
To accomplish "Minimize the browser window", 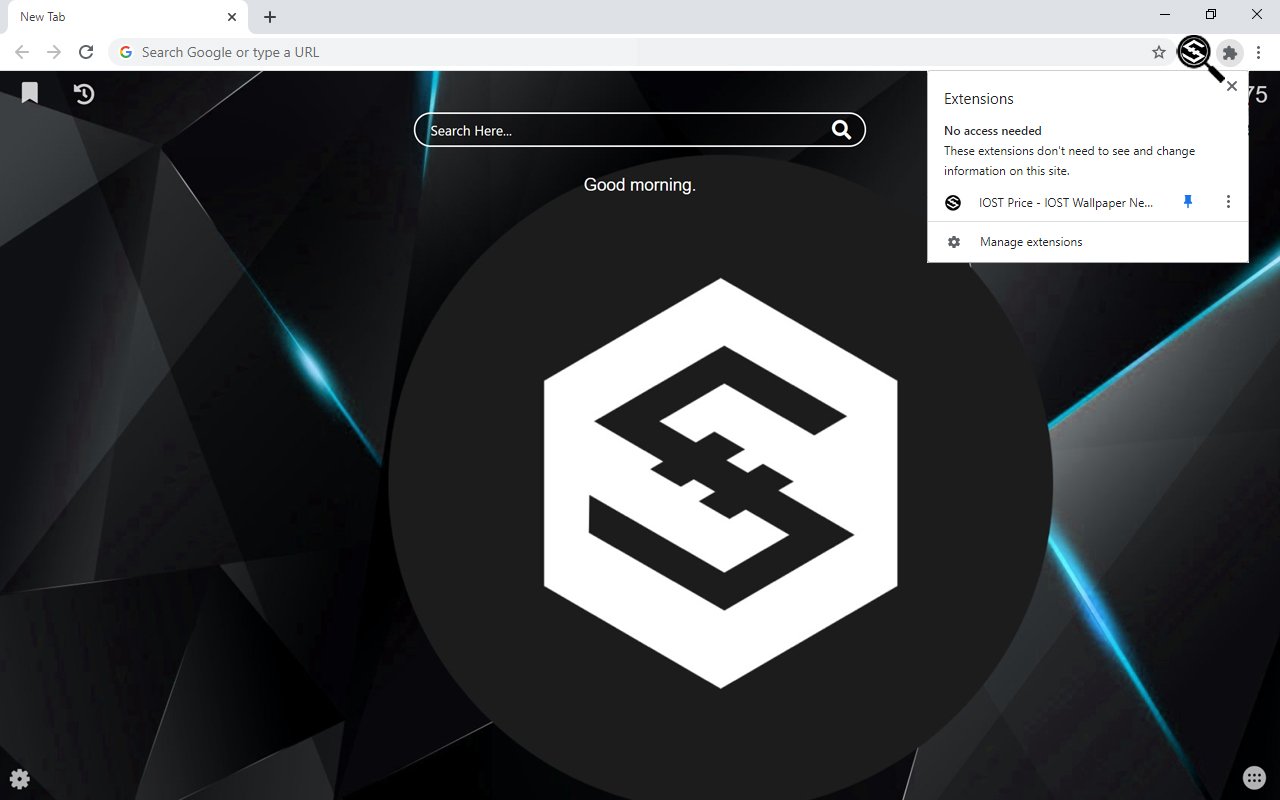I will [1165, 15].
